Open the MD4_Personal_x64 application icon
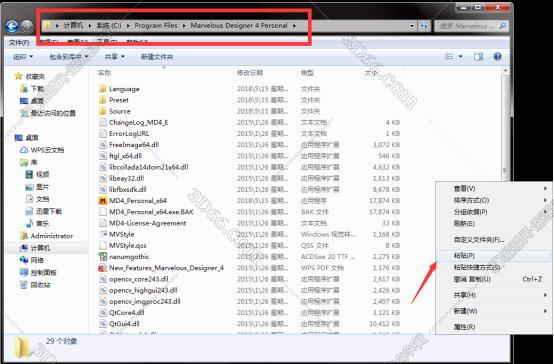 tap(102, 201)
